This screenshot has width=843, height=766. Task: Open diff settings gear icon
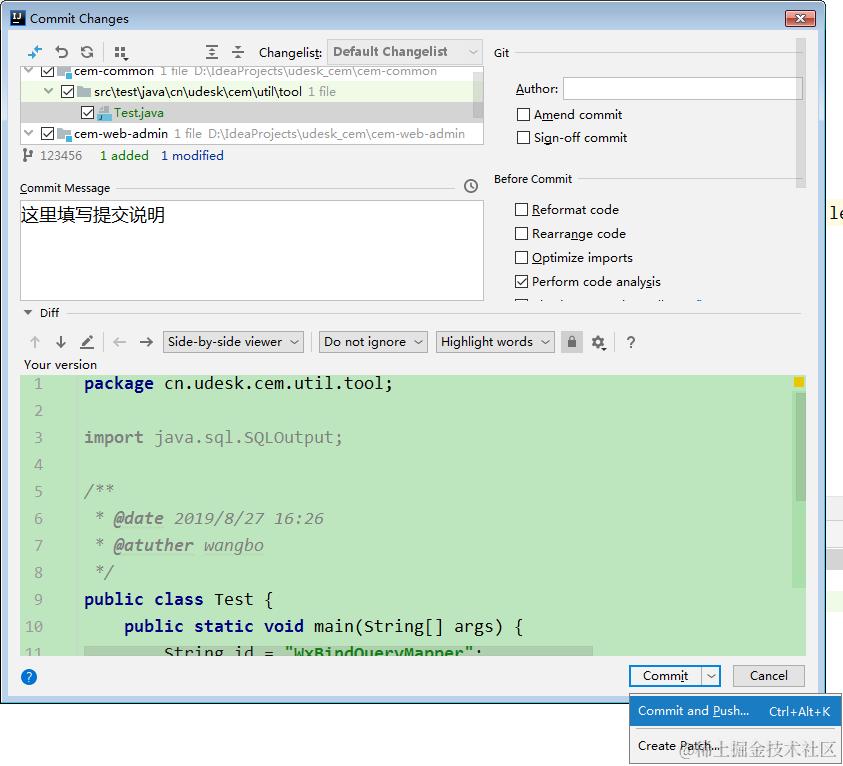point(598,342)
